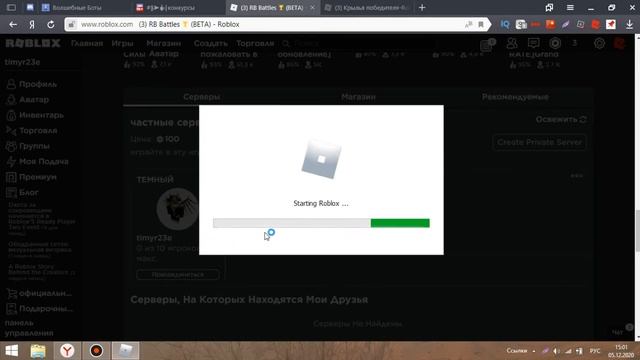Open the browser hamburger menu

pyautogui.click(x=570, y=7)
